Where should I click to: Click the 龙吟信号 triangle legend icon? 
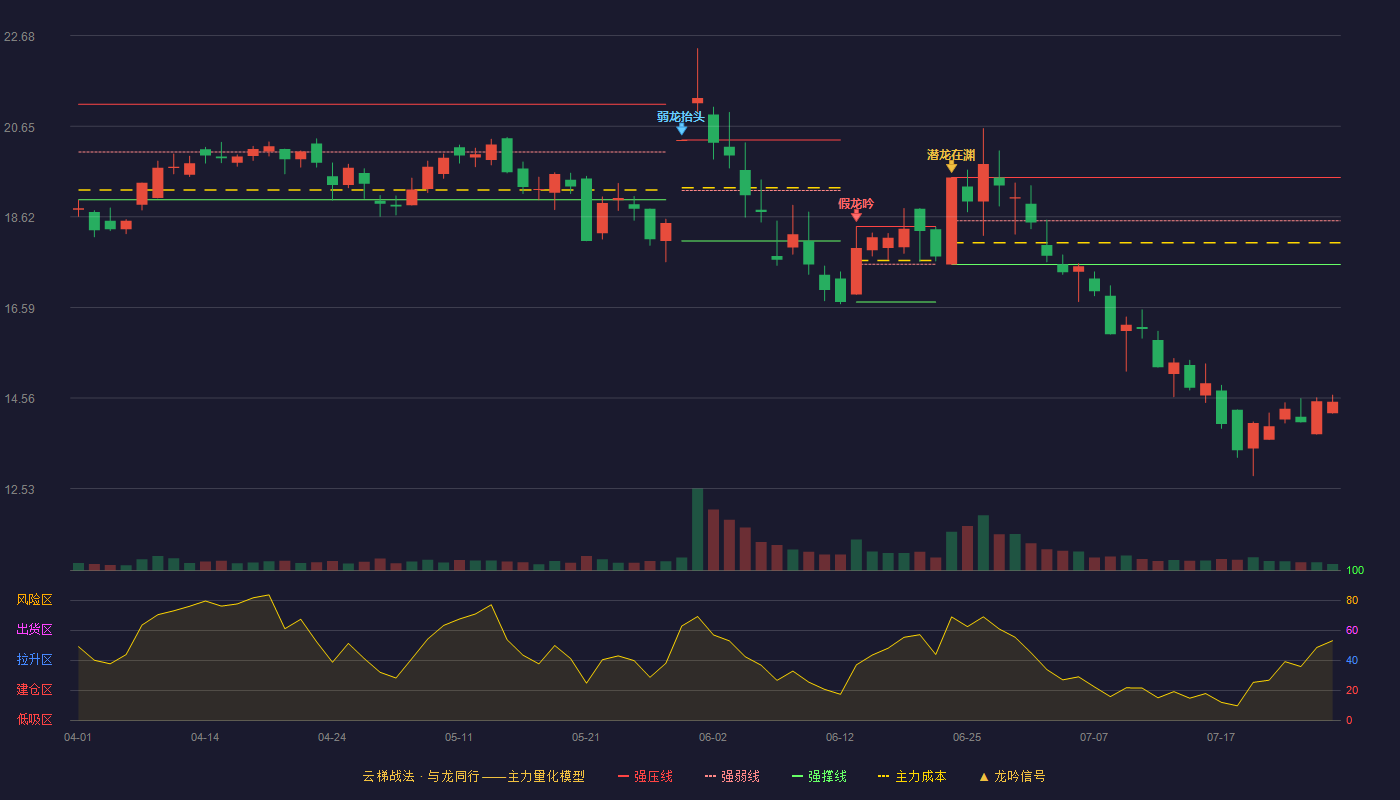[984, 777]
